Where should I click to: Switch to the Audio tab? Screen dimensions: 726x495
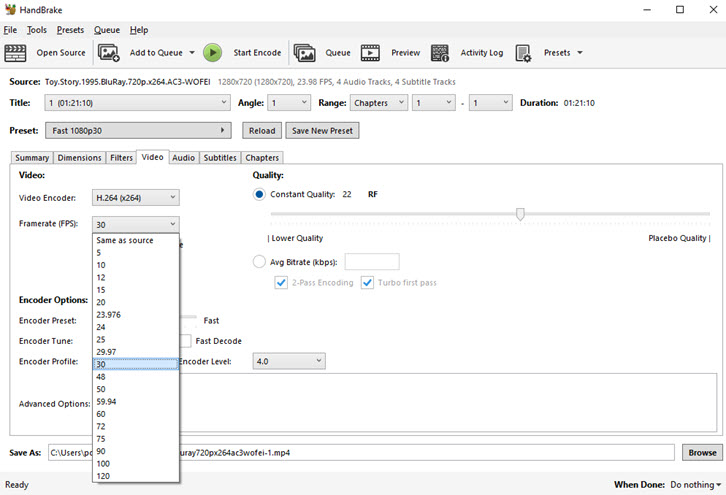pyautogui.click(x=183, y=158)
